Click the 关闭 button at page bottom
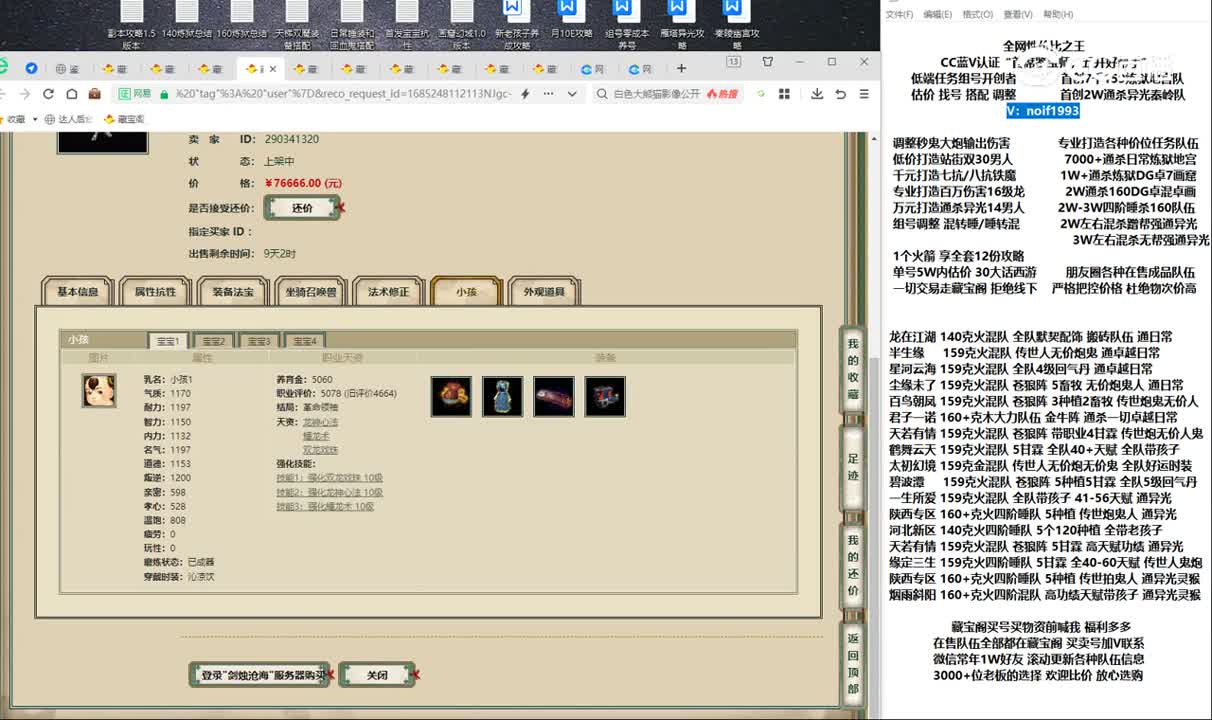This screenshot has height=720, width=1212. 377,675
